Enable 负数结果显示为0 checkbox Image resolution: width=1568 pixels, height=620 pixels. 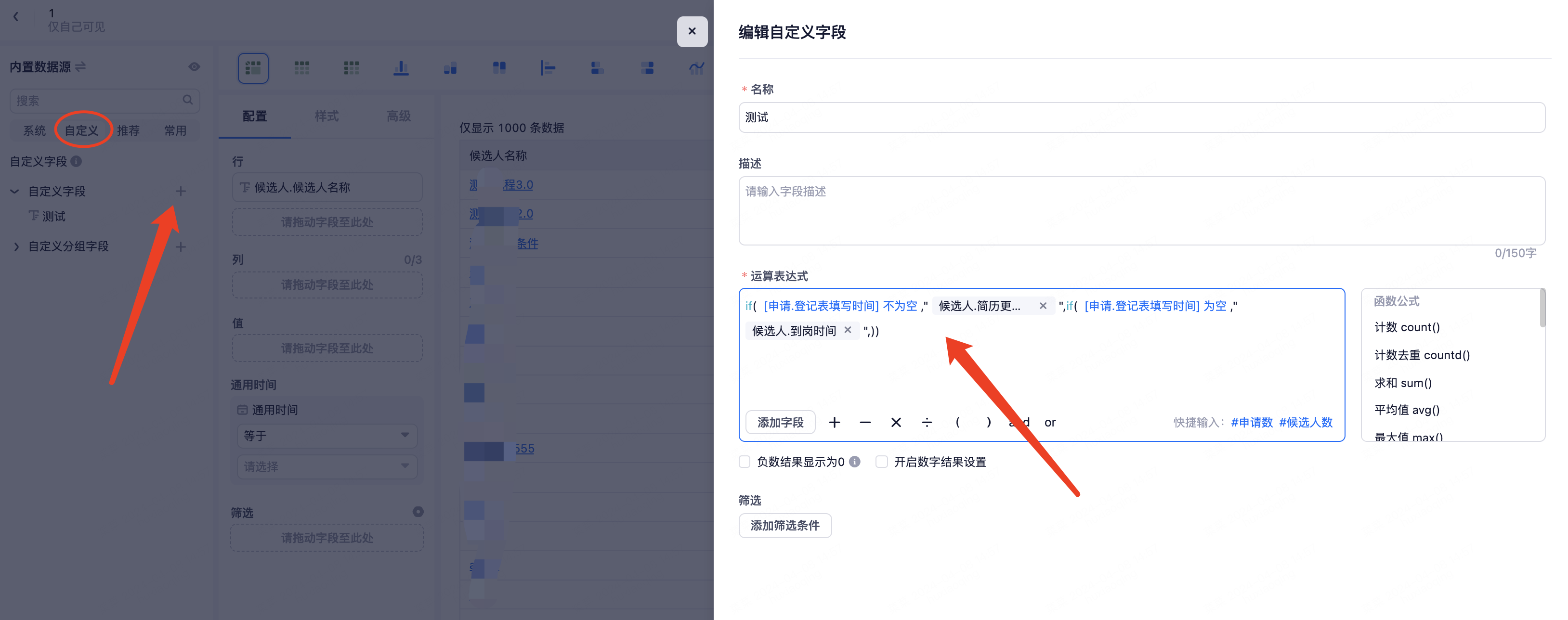pyautogui.click(x=745, y=462)
